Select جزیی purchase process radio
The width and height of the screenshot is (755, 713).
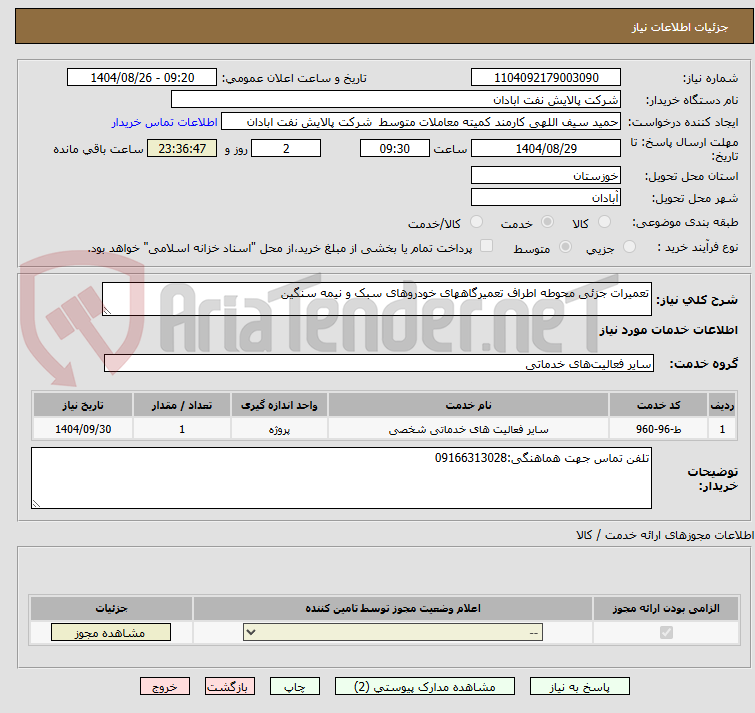click(629, 247)
